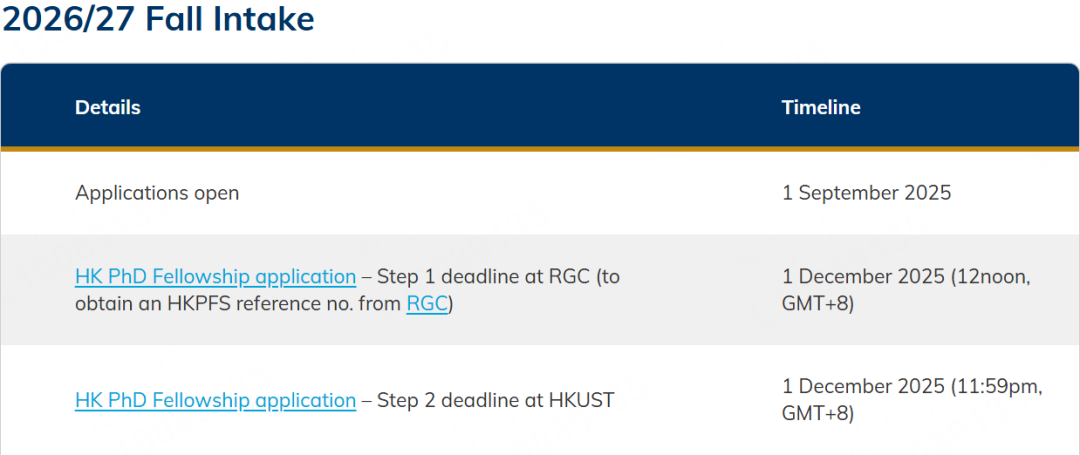This screenshot has height=455, width=1080.
Task: Click the 1 December 2025 12noon deadline cell
Action: click(x=906, y=290)
